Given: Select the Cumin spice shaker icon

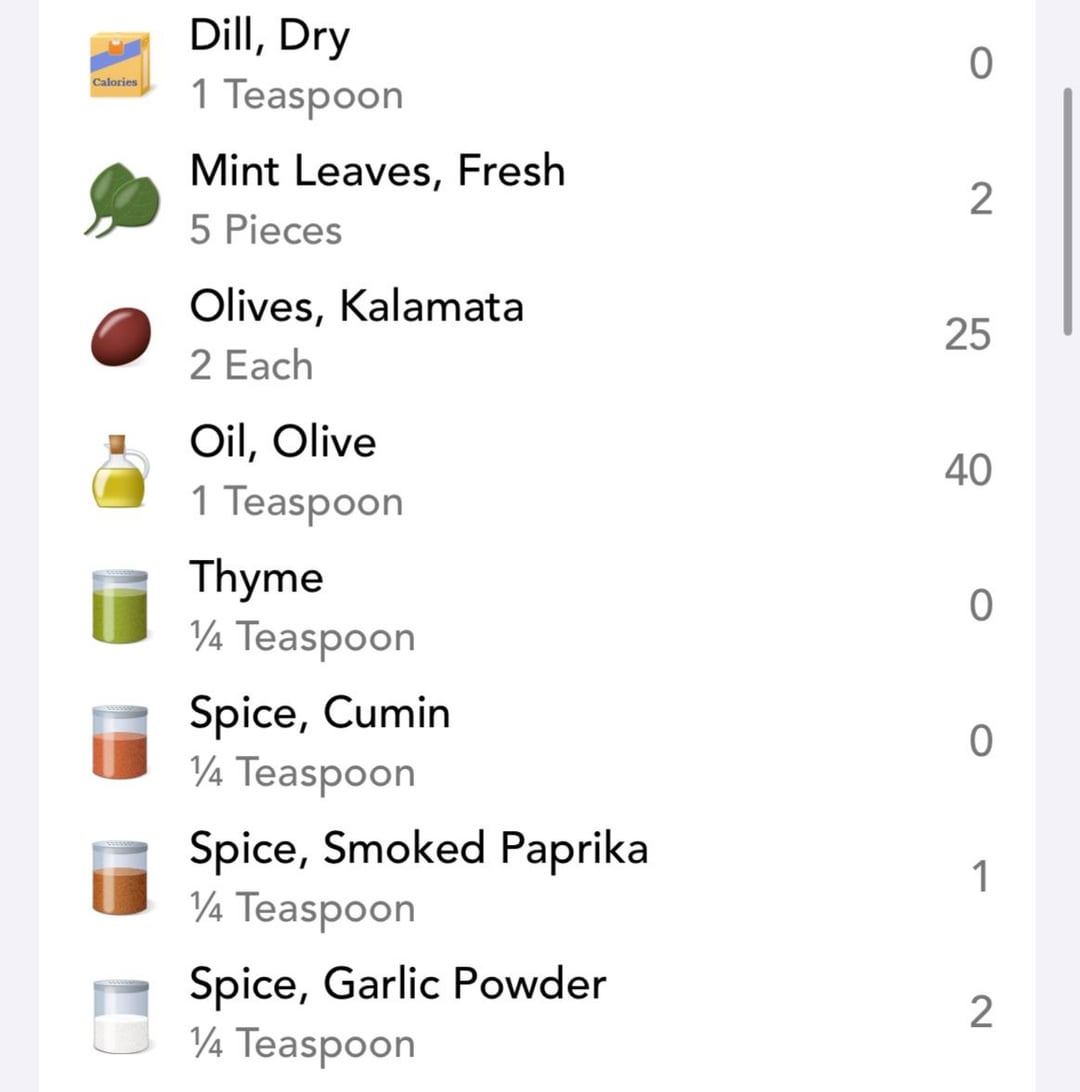Looking at the screenshot, I should pyautogui.click(x=120, y=741).
